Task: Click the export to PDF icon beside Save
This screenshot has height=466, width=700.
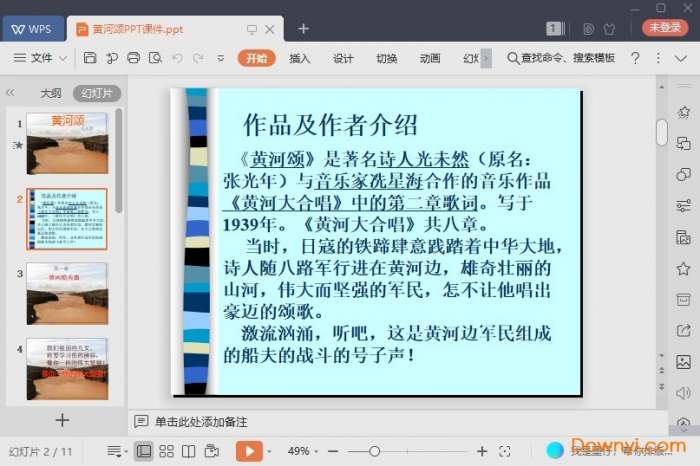Action: pyautogui.click(x=112, y=58)
